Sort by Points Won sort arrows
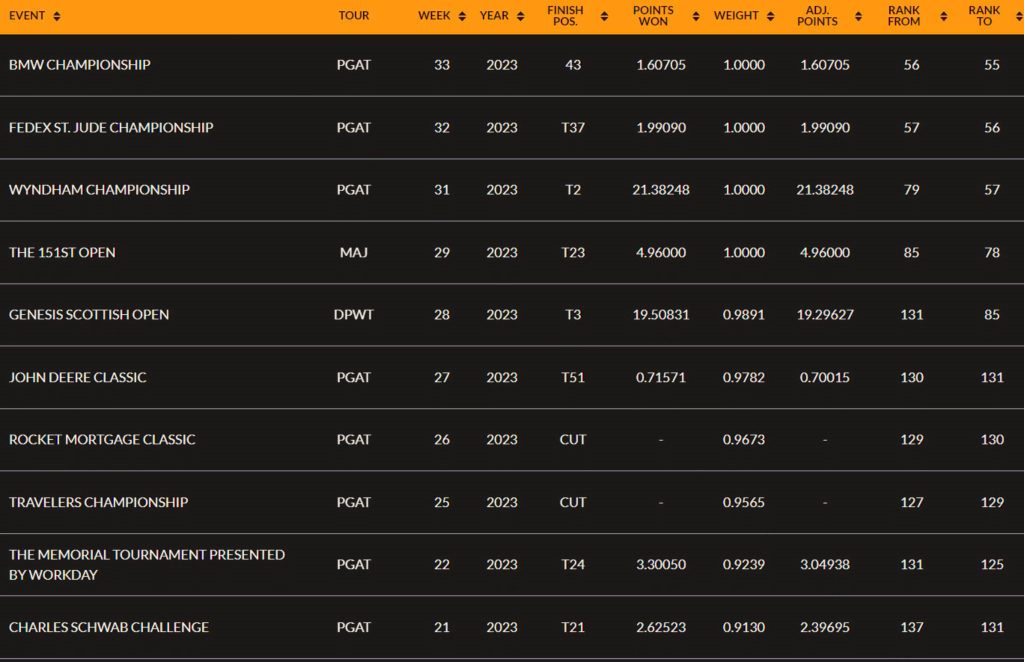The height and width of the screenshot is (662, 1024). (696, 16)
